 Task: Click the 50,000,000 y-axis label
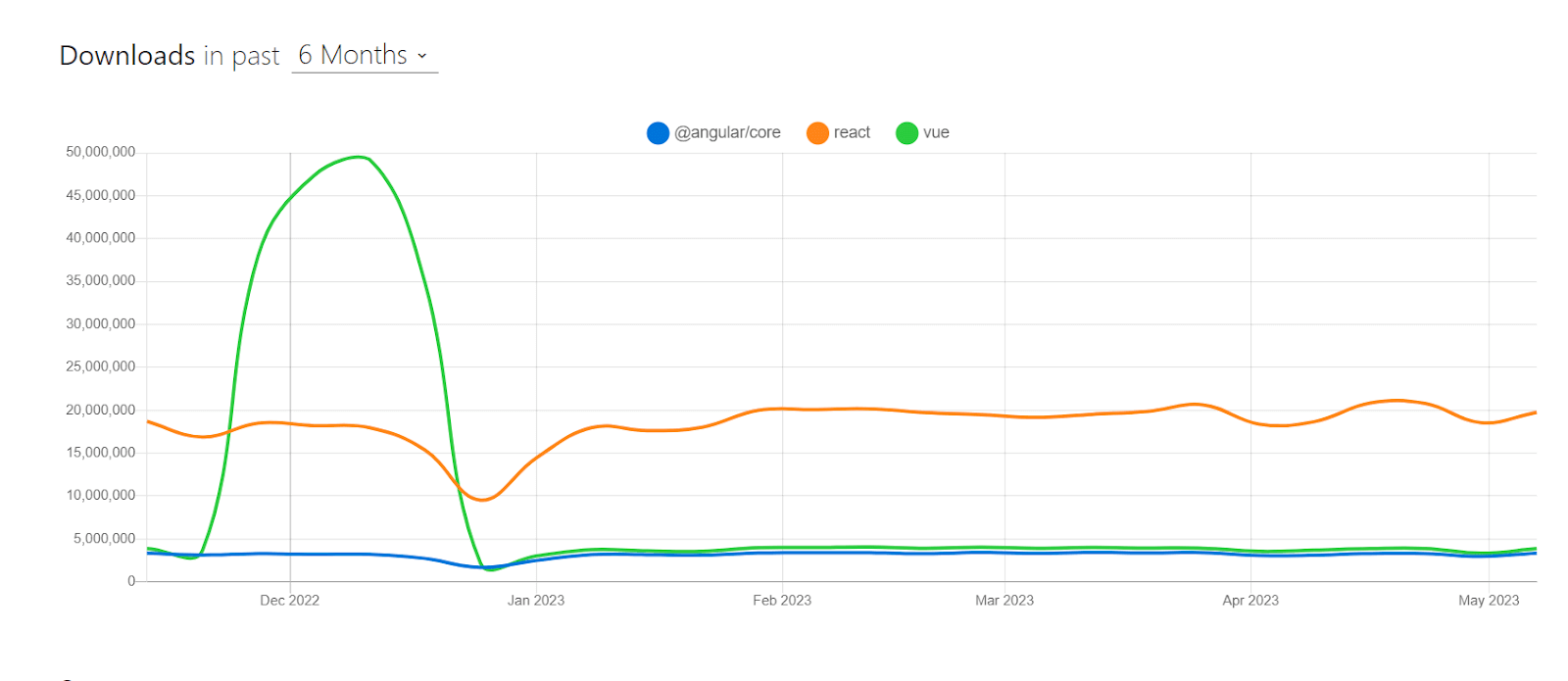(100, 152)
